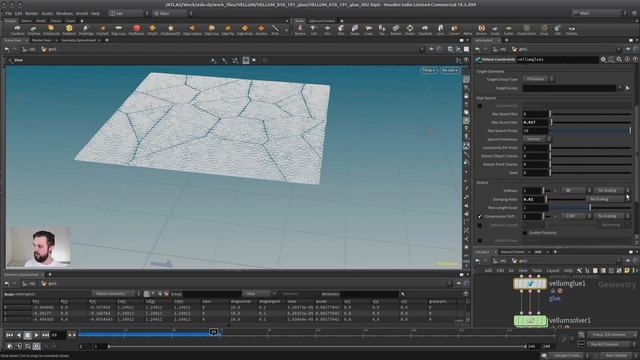Open the viewport Persp camera dropdown

pyautogui.click(x=428, y=70)
